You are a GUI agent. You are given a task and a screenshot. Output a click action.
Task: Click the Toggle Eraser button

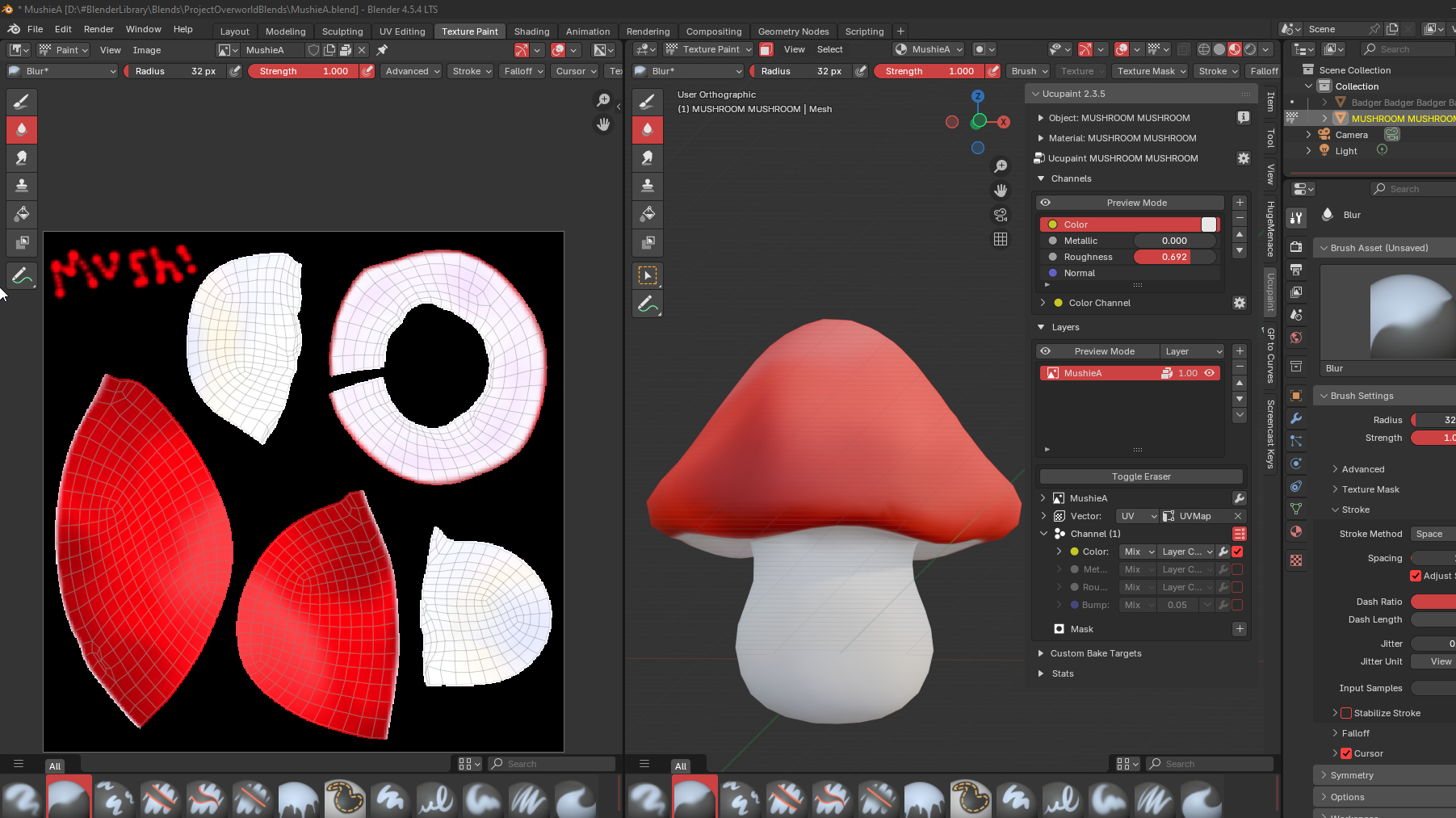click(x=1140, y=476)
